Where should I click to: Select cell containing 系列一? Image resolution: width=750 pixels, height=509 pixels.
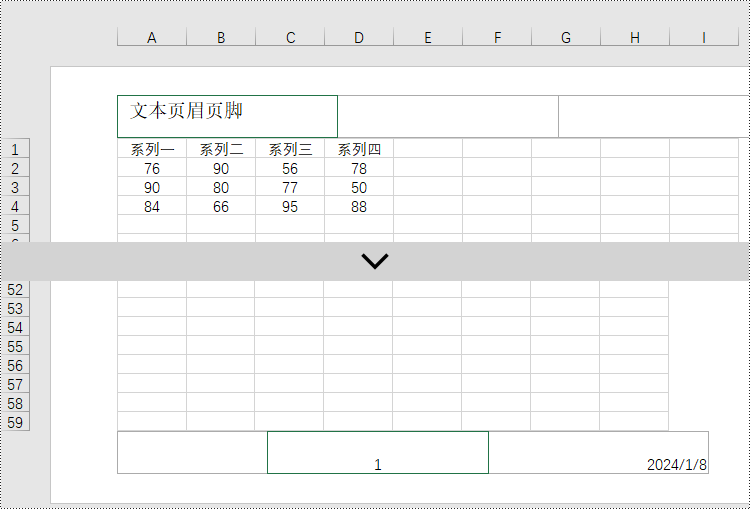click(152, 149)
